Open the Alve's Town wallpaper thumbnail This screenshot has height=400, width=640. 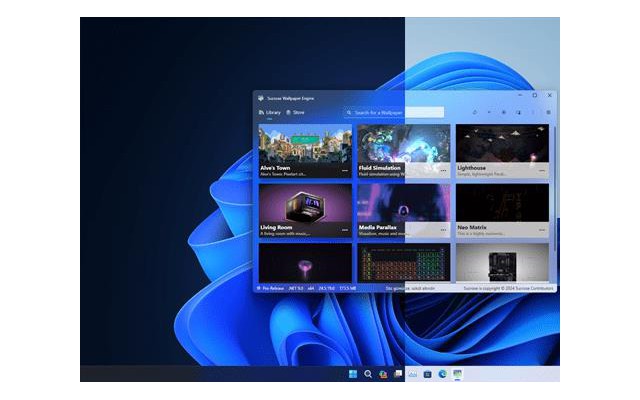click(x=305, y=151)
